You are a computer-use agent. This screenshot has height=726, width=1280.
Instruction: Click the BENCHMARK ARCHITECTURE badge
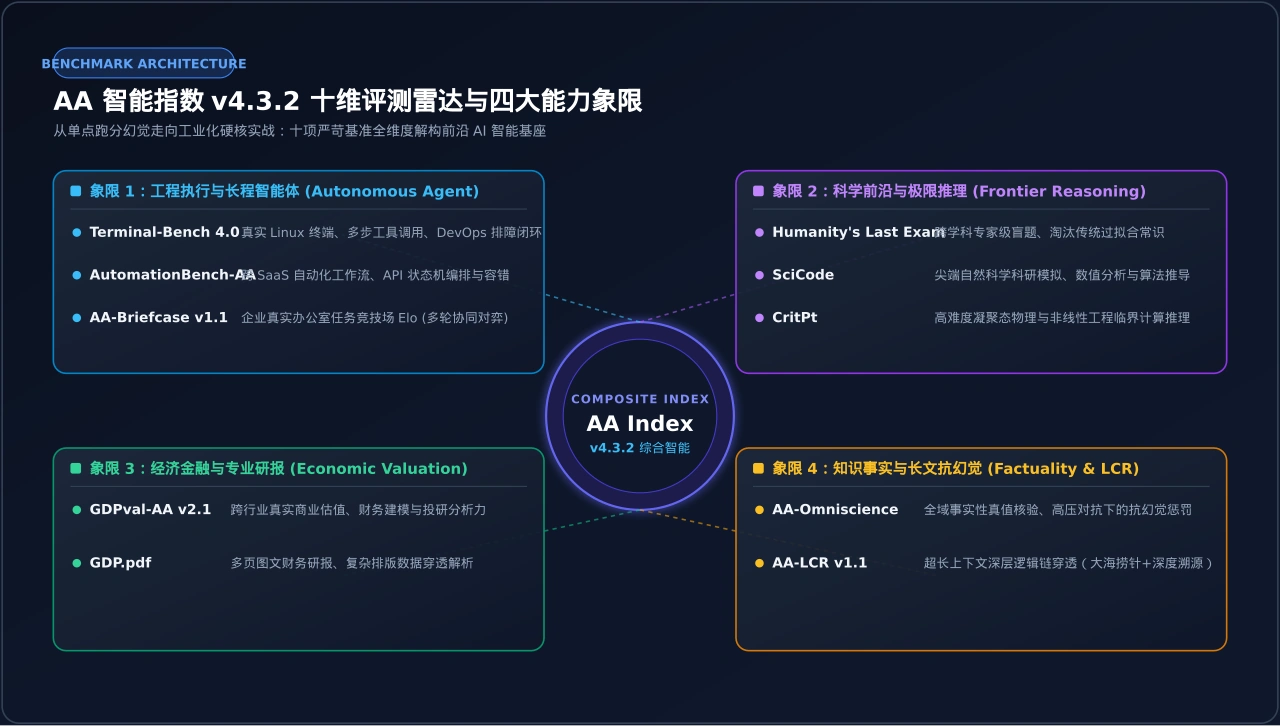[x=144, y=63]
